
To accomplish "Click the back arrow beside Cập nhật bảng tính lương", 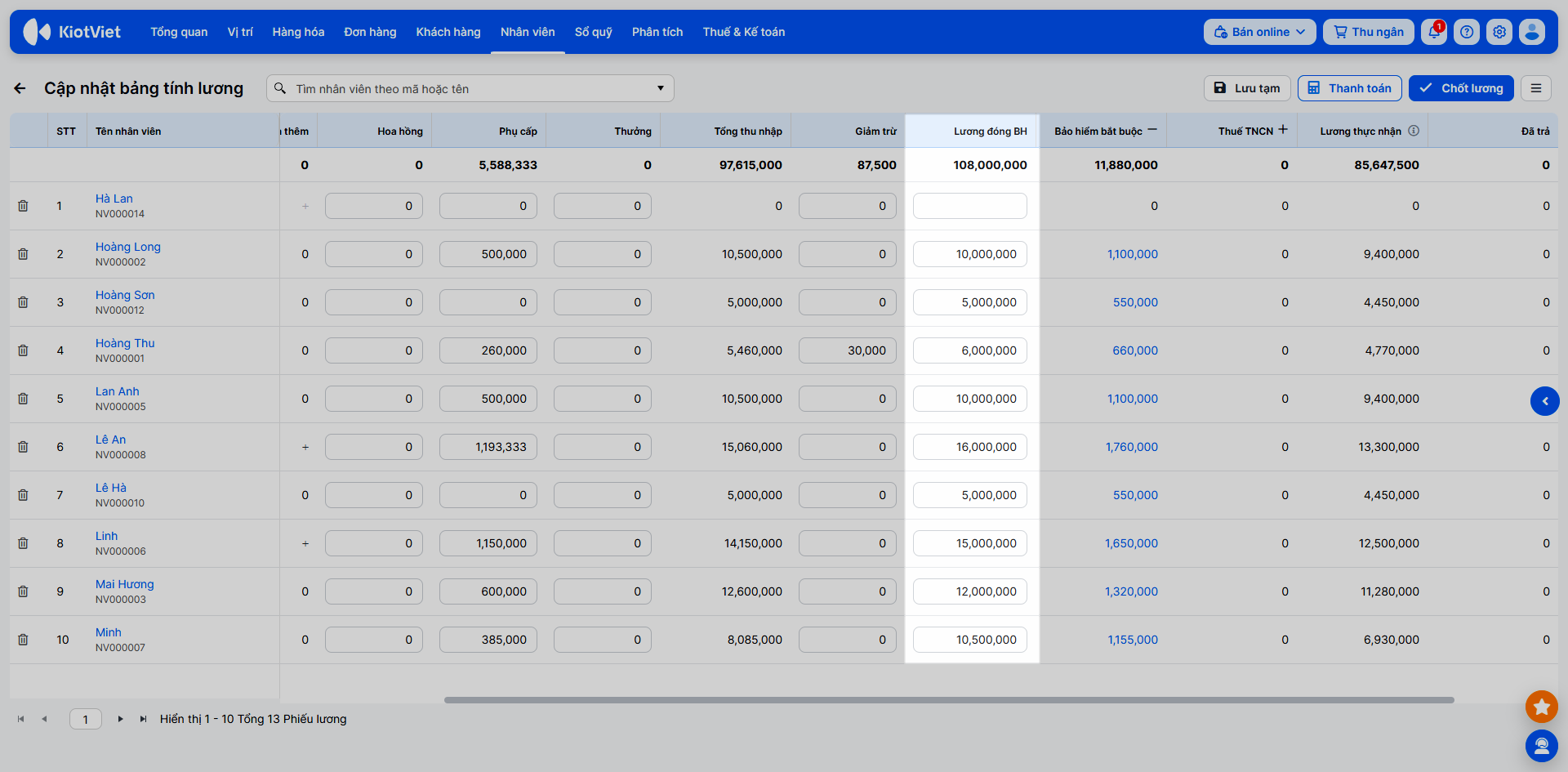I will pyautogui.click(x=20, y=88).
